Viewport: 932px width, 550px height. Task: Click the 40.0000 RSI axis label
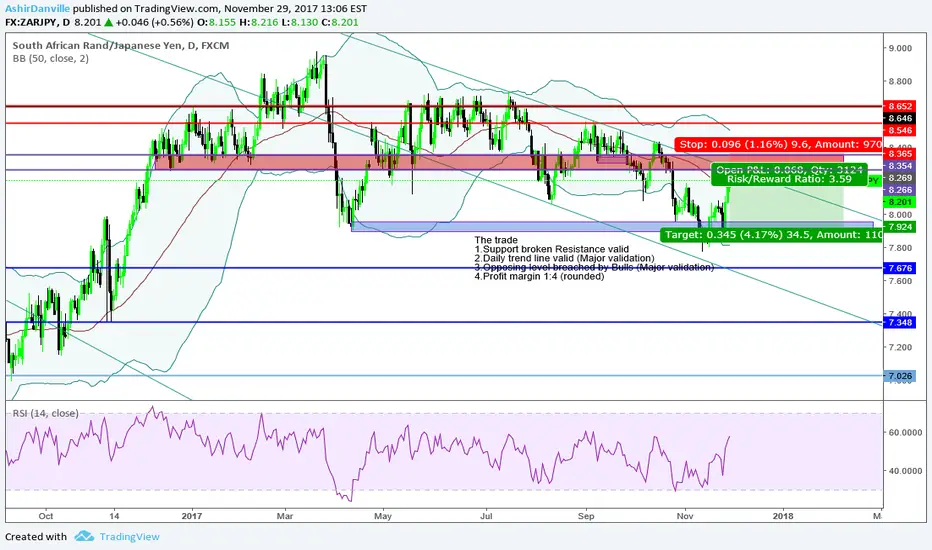[x=905, y=470]
